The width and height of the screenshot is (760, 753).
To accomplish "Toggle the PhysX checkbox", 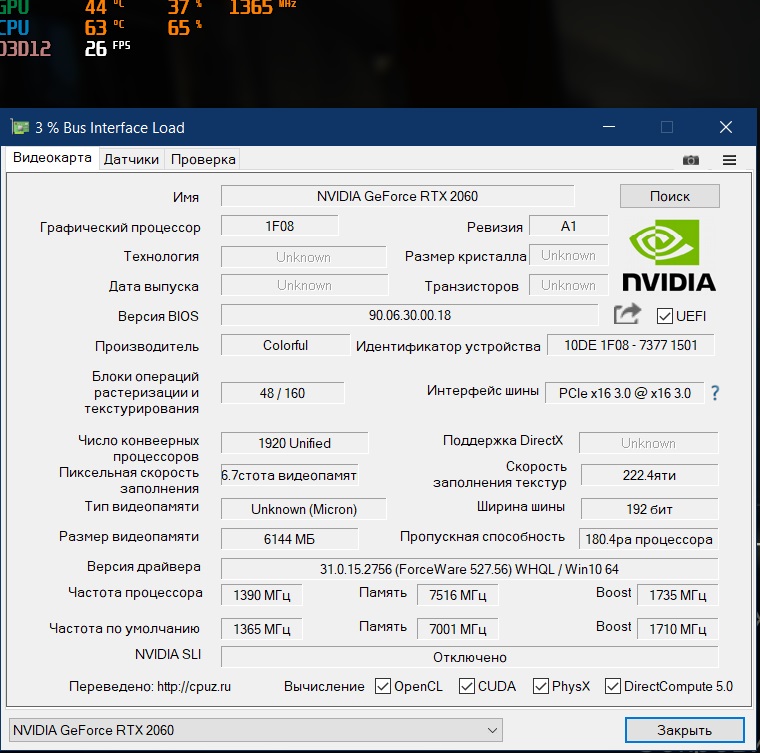I will 540,686.
